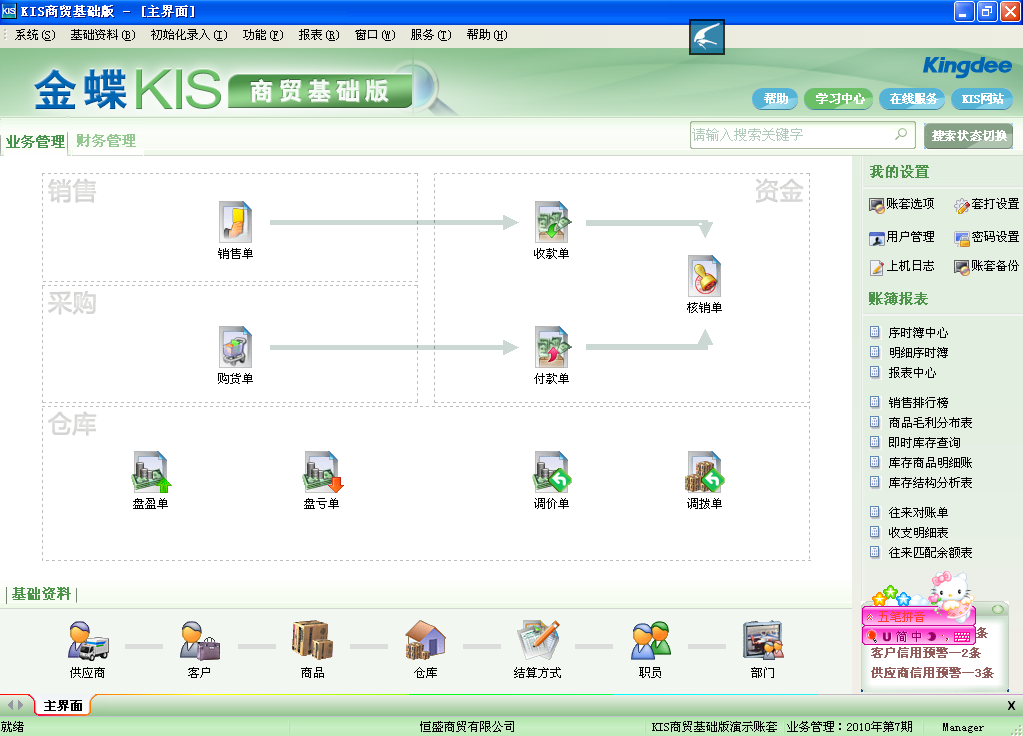Open the 部门 department icon
This screenshot has width=1023, height=736.
763,641
